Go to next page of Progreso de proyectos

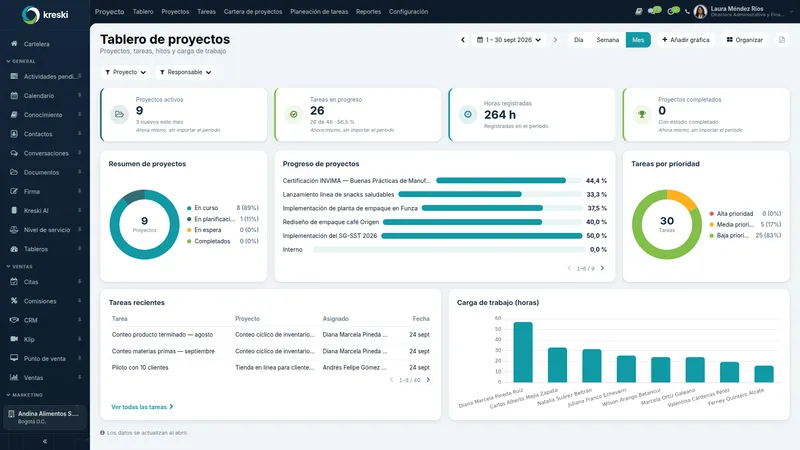pyautogui.click(x=602, y=268)
